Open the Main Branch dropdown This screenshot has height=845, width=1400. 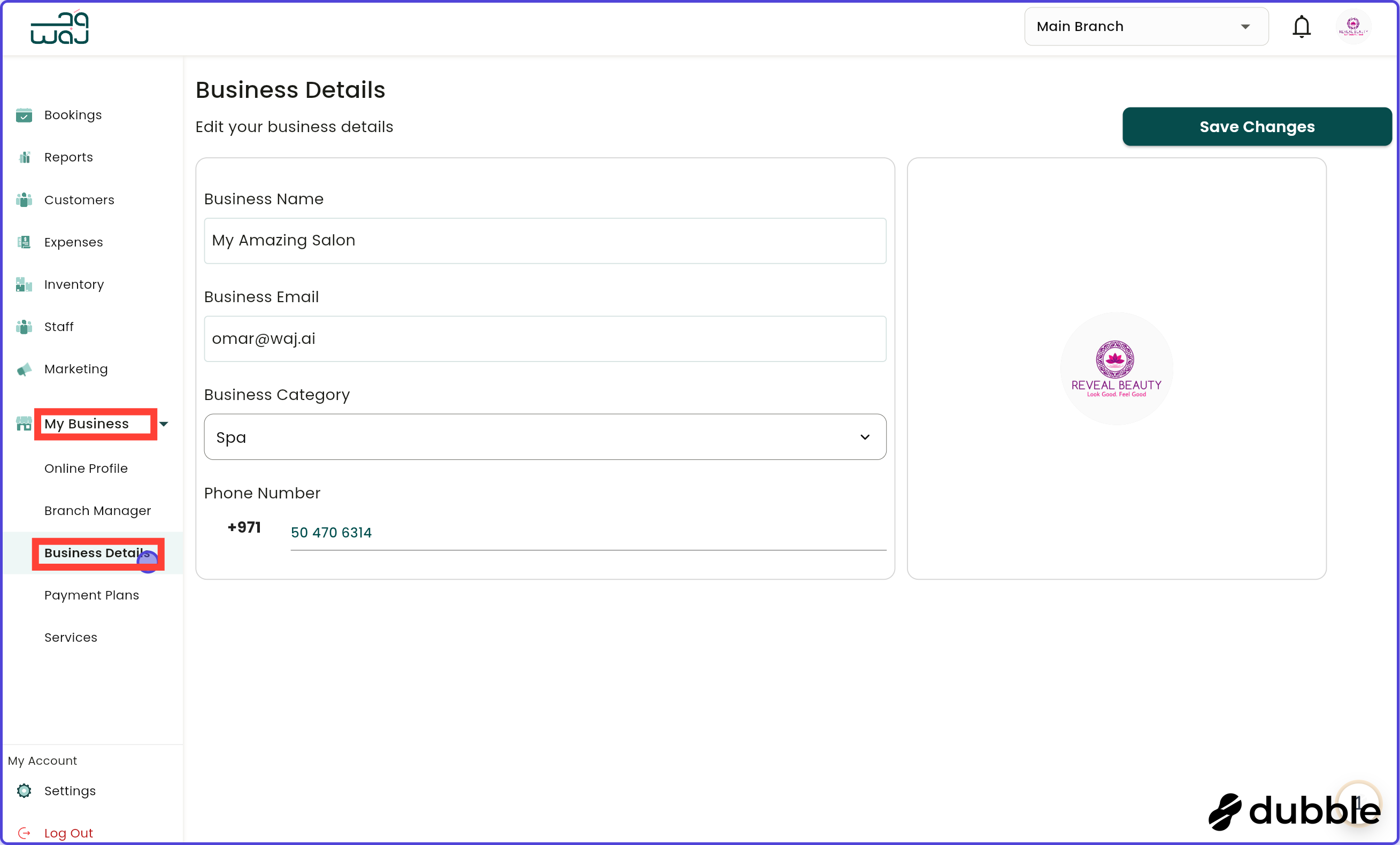[1145, 26]
